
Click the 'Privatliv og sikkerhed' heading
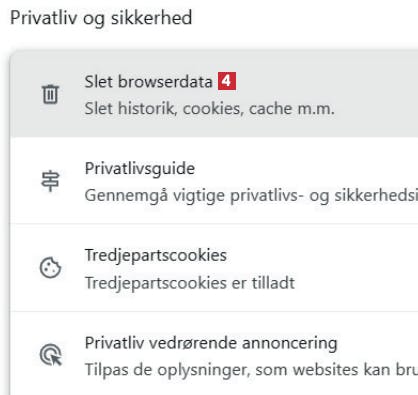pyautogui.click(x=101, y=18)
